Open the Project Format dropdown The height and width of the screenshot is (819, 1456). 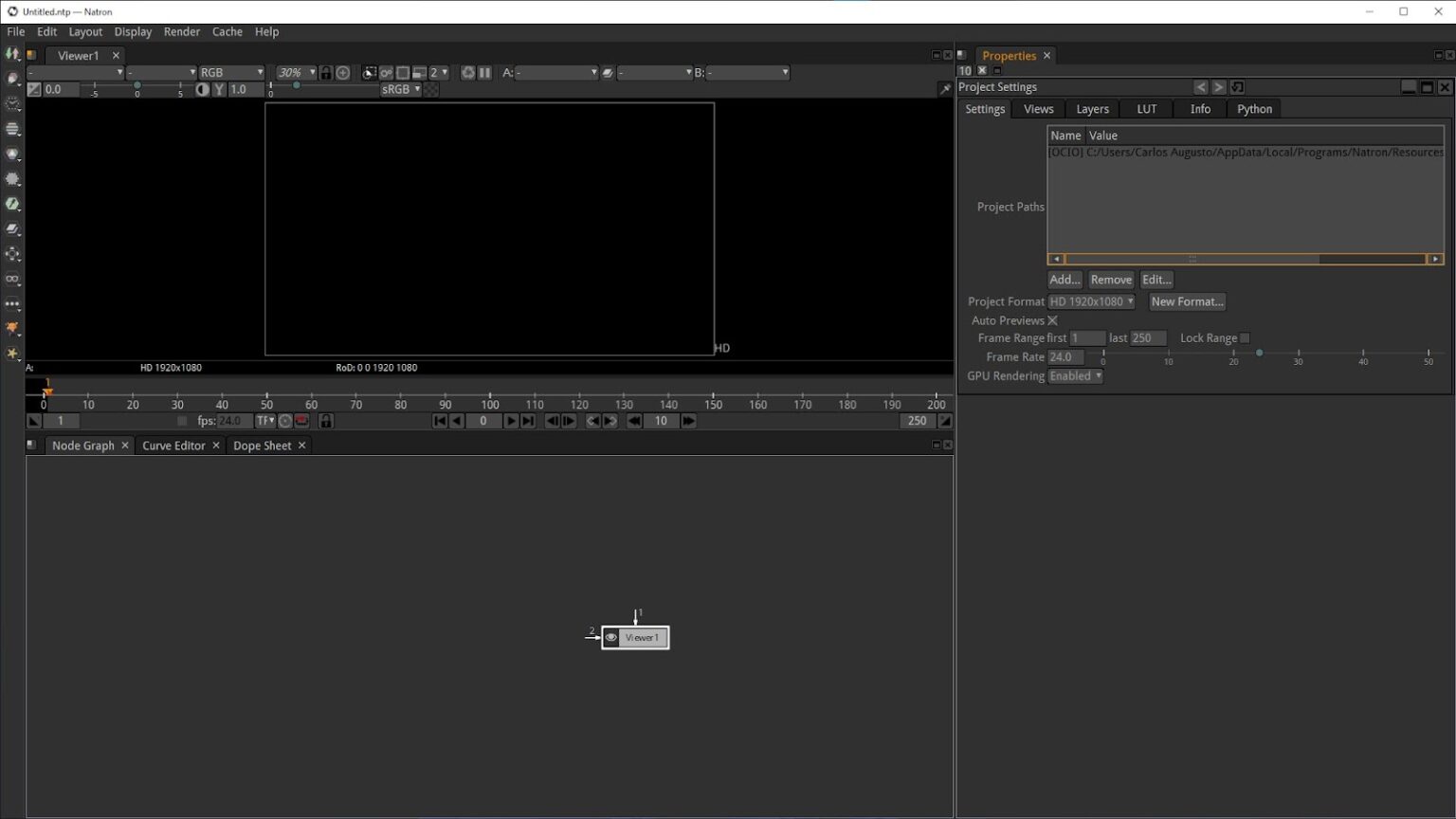1091,300
